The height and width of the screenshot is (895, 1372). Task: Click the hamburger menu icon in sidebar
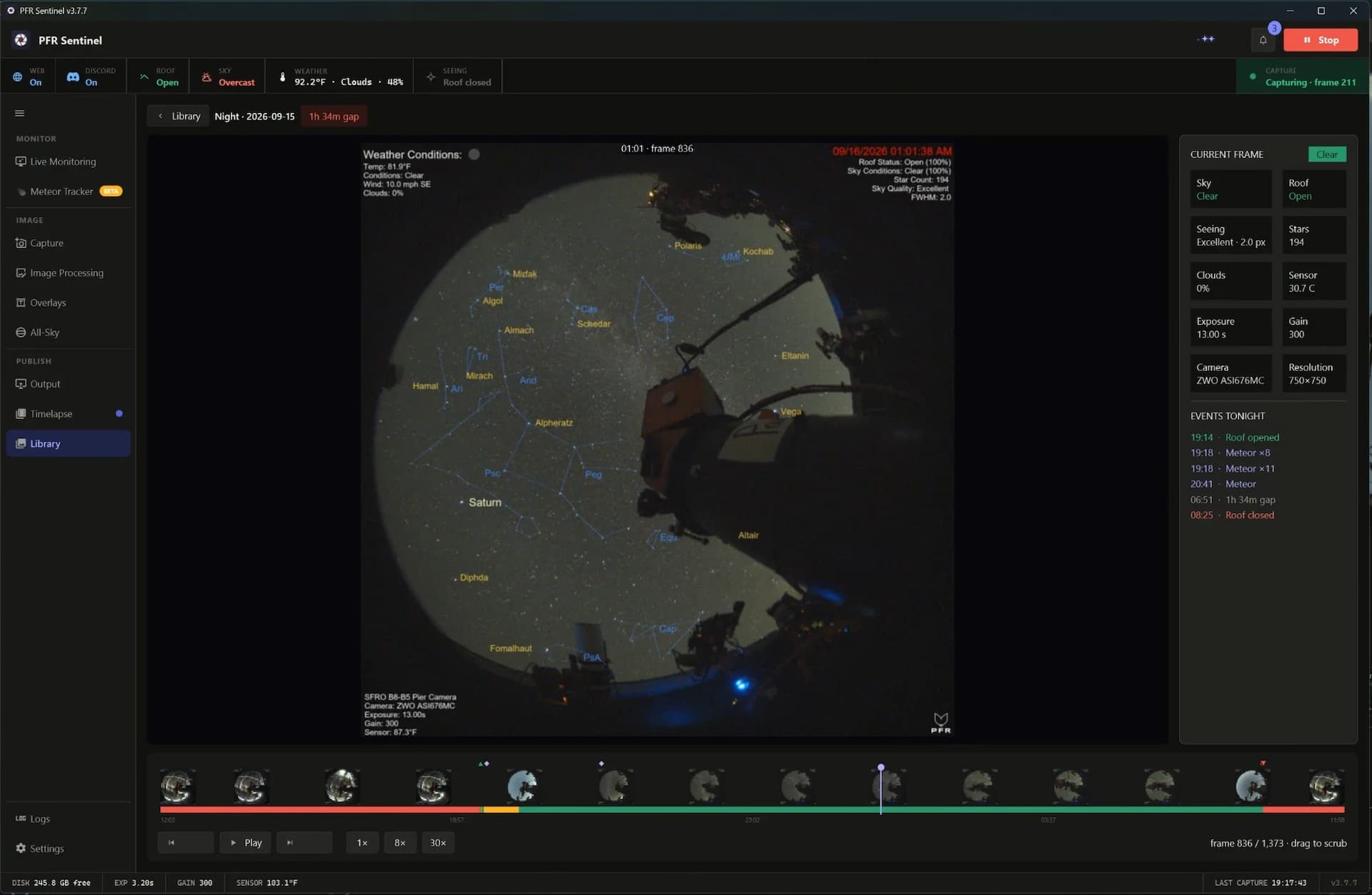(x=19, y=113)
